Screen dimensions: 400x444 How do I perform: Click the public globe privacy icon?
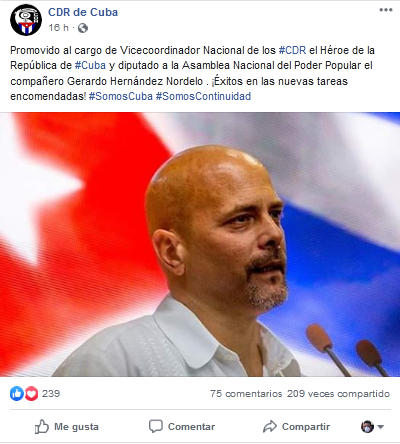coord(83,28)
